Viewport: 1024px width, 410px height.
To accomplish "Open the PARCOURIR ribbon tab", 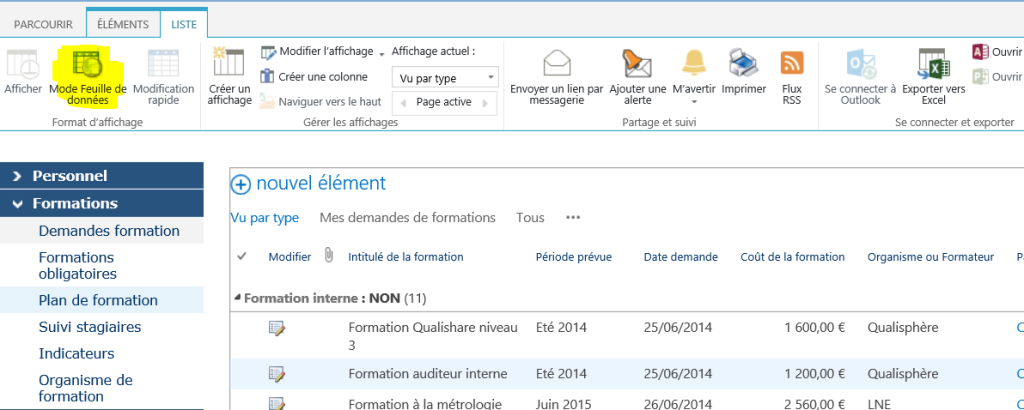I will tap(44, 24).
